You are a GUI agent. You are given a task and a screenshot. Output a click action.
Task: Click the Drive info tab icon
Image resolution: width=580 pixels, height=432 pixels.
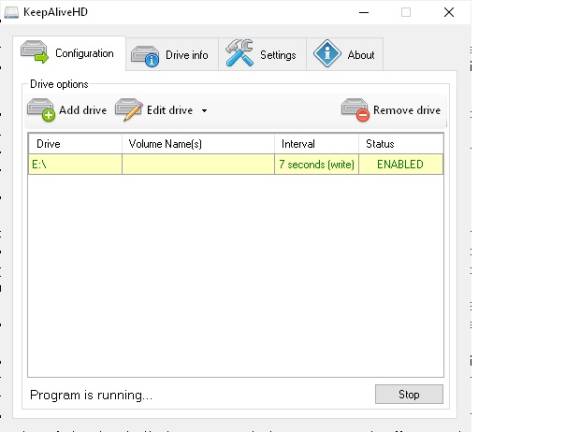tap(145, 56)
